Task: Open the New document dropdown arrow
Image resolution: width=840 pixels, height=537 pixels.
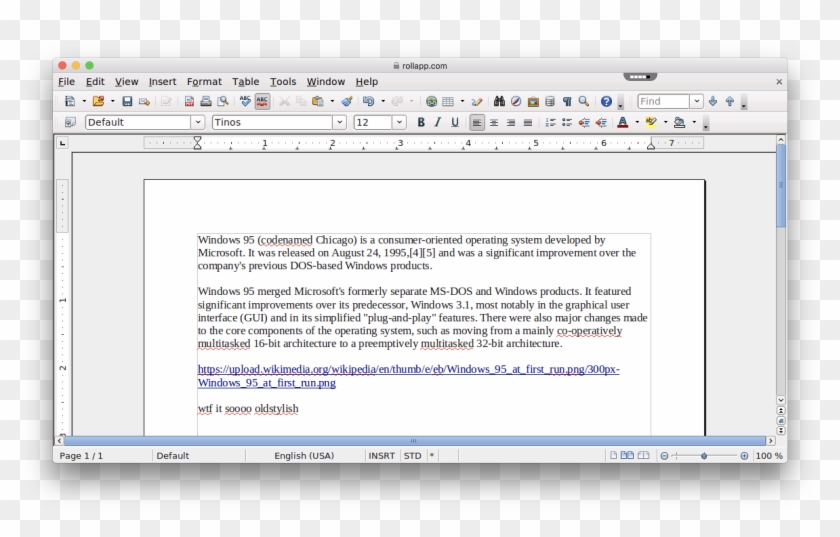Action: [84, 101]
